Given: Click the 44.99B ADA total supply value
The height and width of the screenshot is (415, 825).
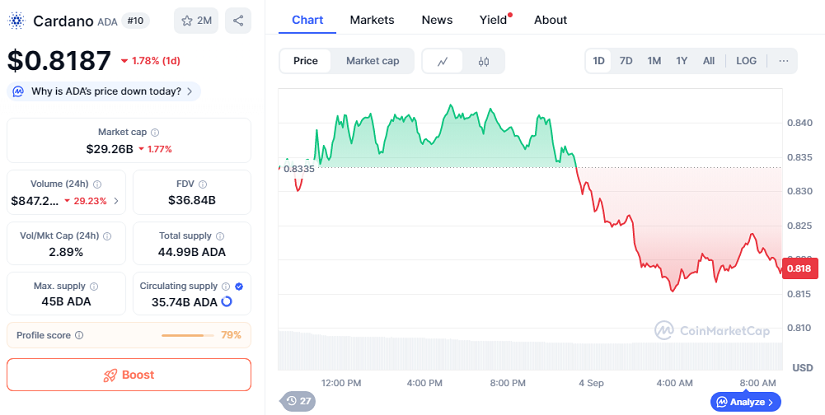Looking at the screenshot, I should 192,252.
